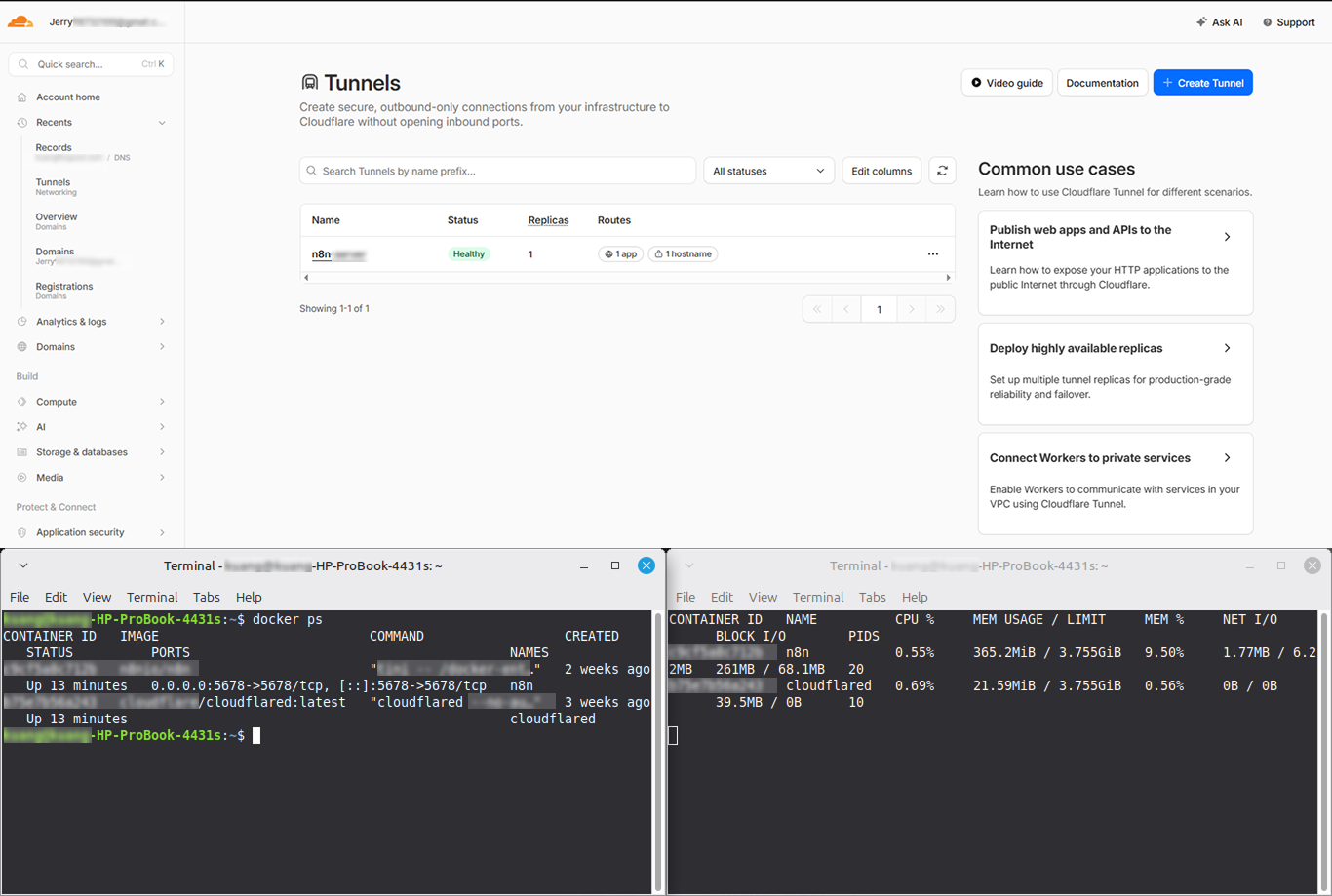The height and width of the screenshot is (896, 1332).
Task: Click the docker ps terminal's vertical scrollbar
Action: pyautogui.click(x=658, y=751)
